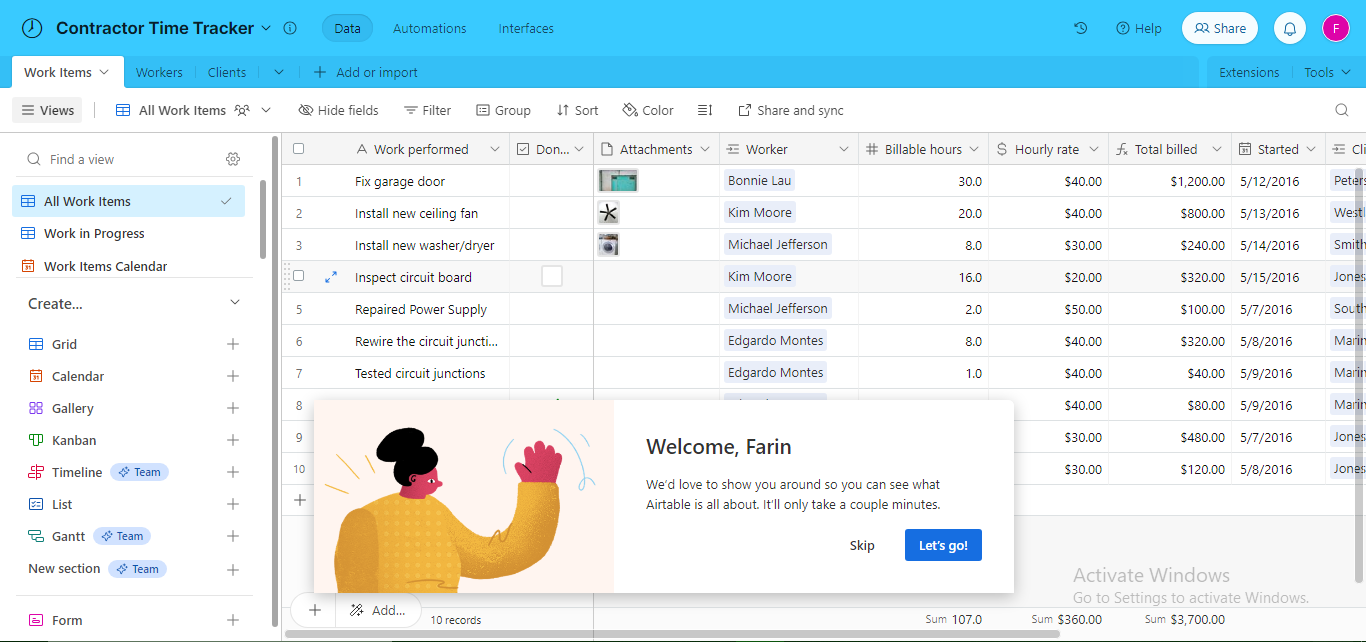Skip the welcome tour
The width and height of the screenshot is (1366, 642).
pos(861,545)
